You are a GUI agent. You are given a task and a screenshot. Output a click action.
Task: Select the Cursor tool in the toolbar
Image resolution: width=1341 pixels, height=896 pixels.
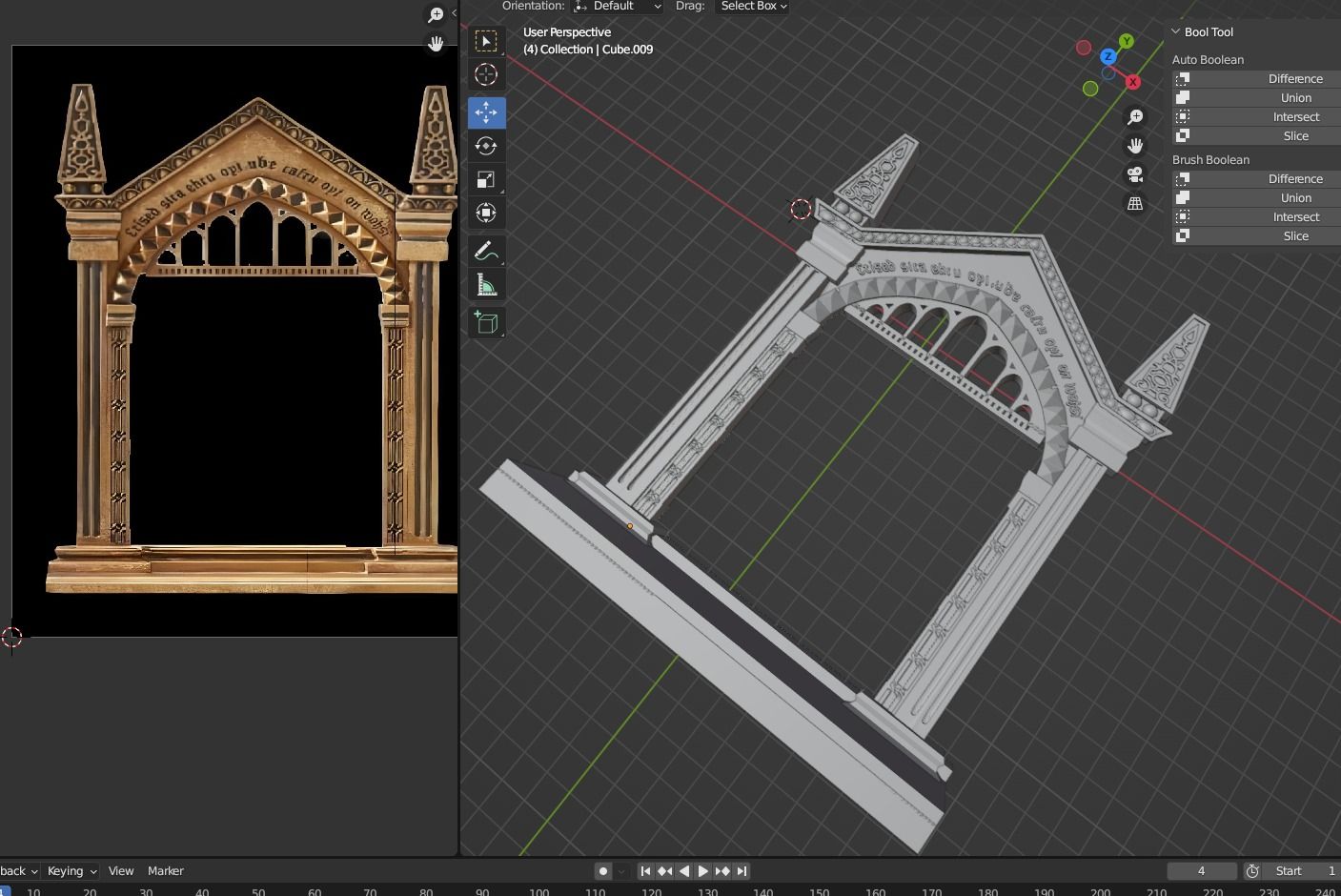click(x=486, y=75)
